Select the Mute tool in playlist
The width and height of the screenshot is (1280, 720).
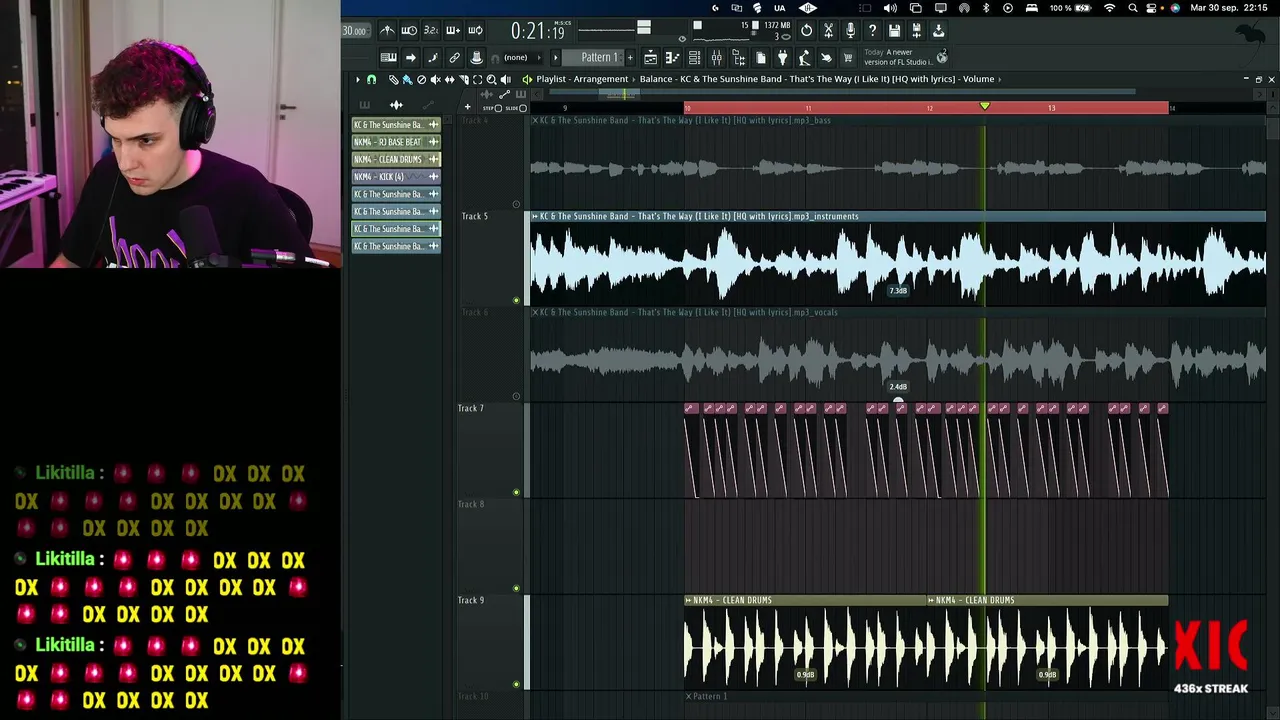pos(435,79)
